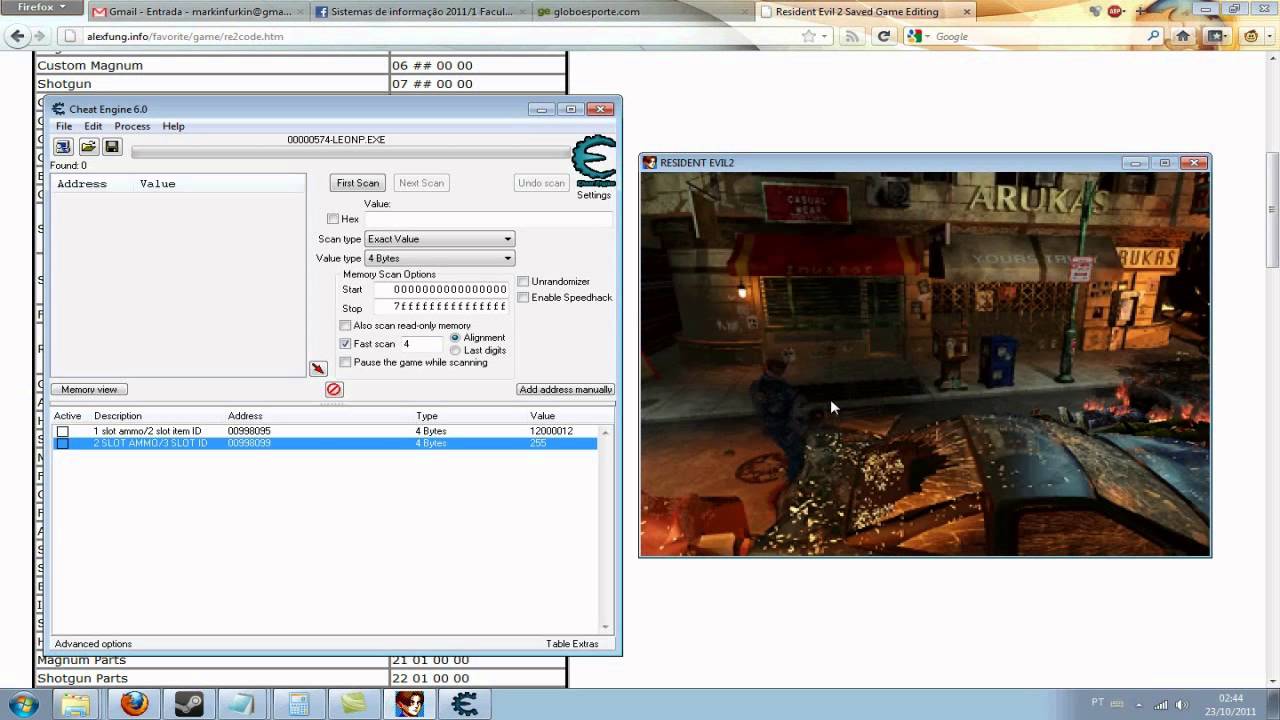Open Windows Start orb
The image size is (1280, 720).
tap(24, 704)
